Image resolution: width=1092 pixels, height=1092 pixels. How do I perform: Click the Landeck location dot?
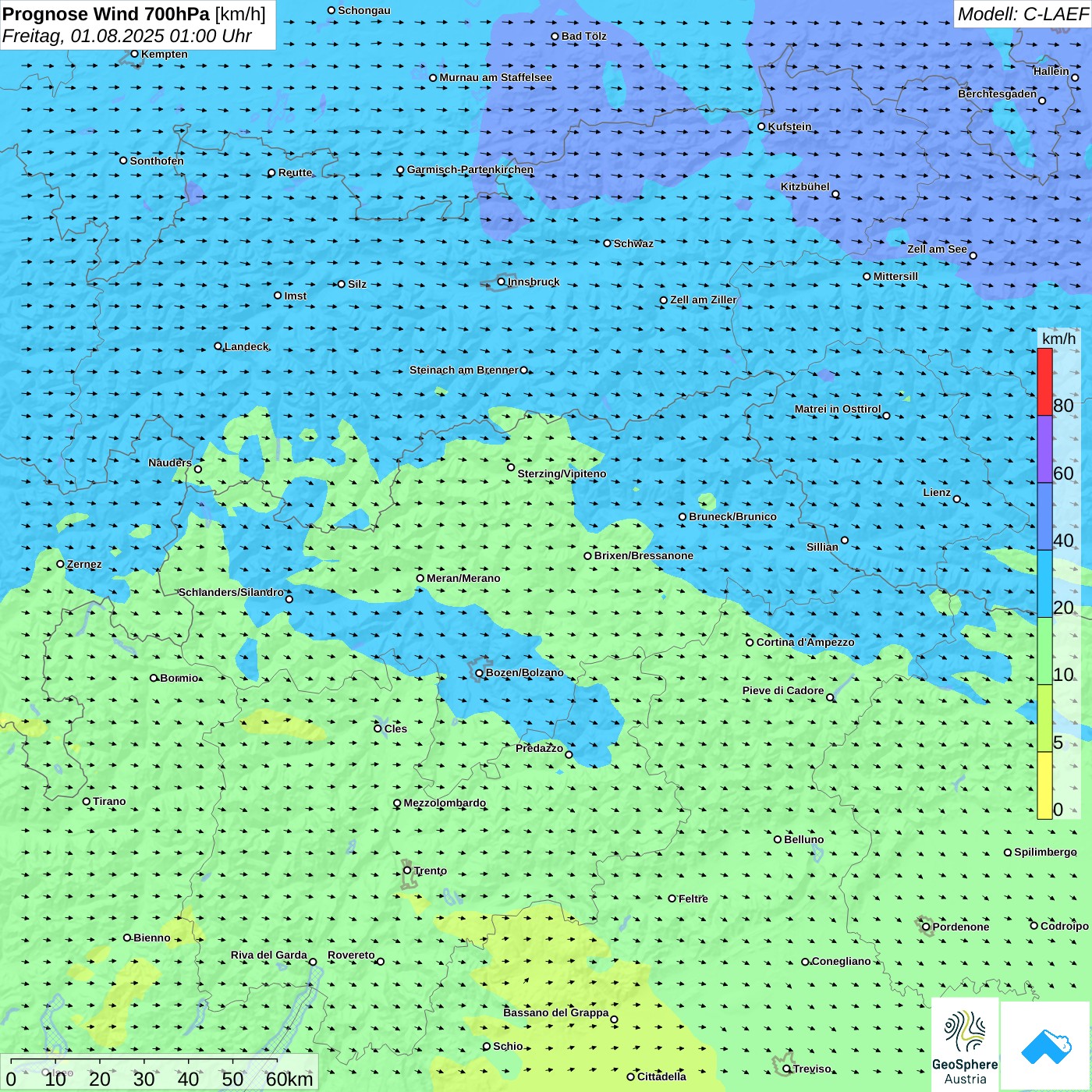pyautogui.click(x=218, y=346)
